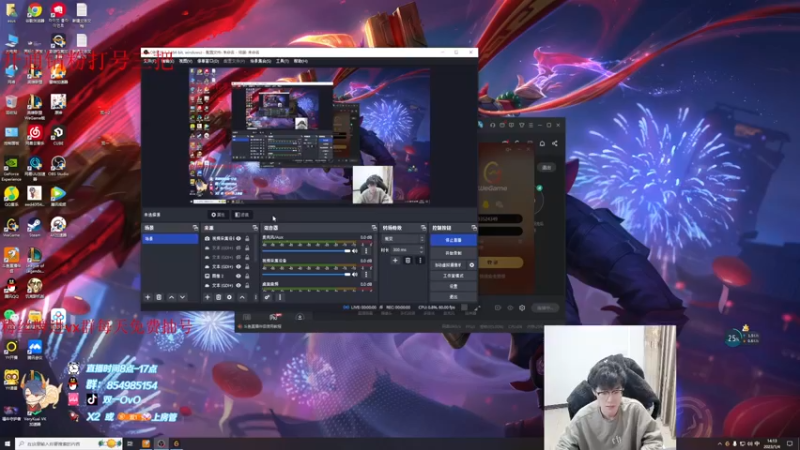Open 停靠窗口(D) menu in OBS
This screenshot has width=800, height=450.
click(208, 61)
